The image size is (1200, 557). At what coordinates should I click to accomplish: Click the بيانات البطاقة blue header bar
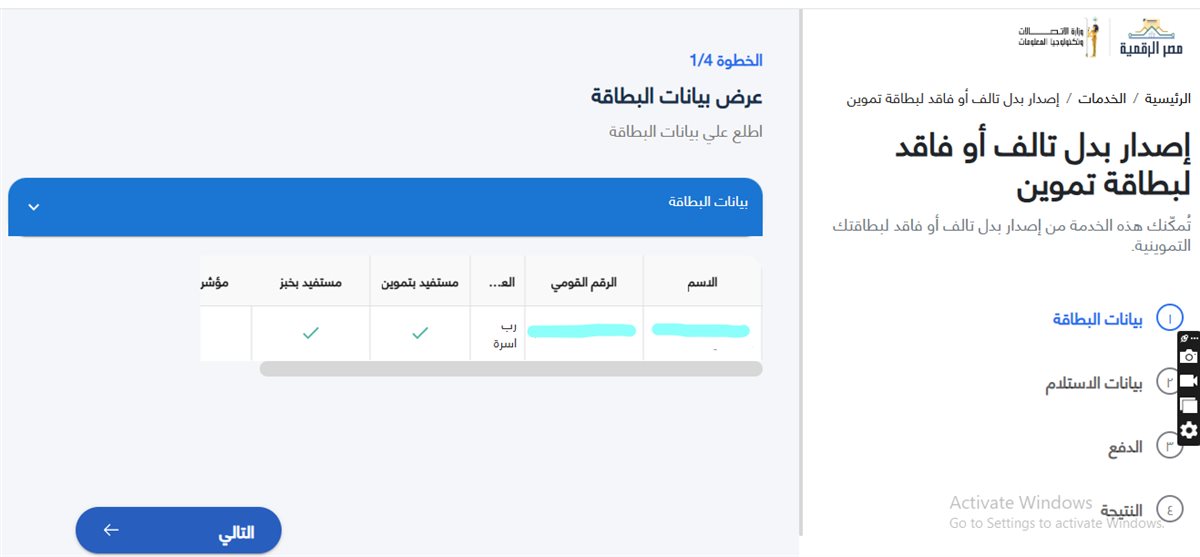tap(385, 207)
